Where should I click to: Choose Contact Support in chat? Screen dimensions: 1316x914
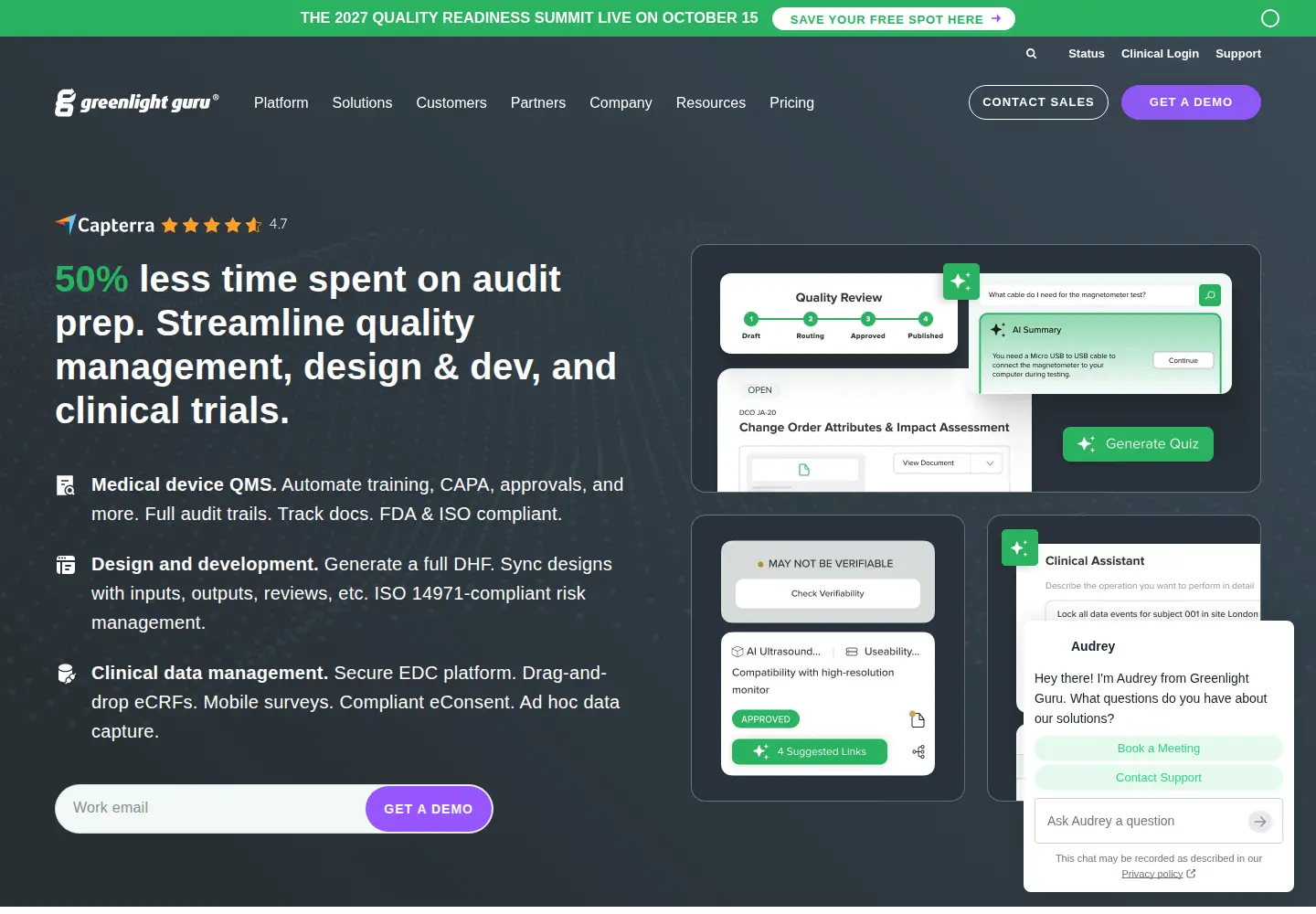1159,778
